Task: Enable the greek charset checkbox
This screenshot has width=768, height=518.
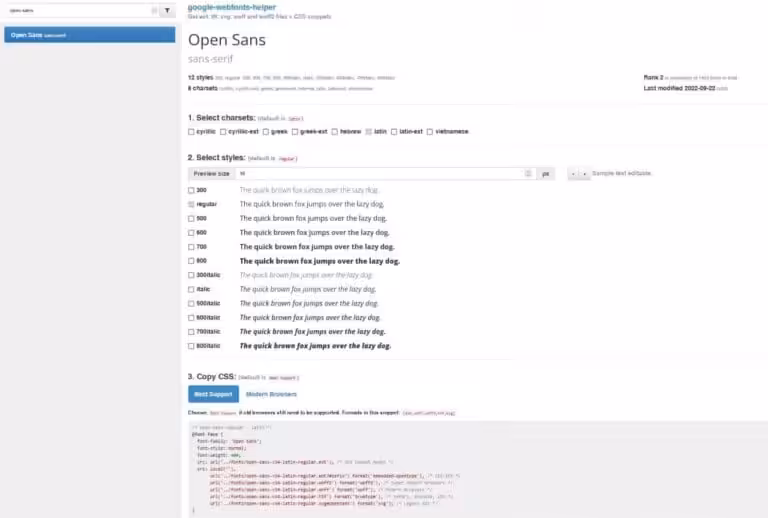Action: [265, 132]
